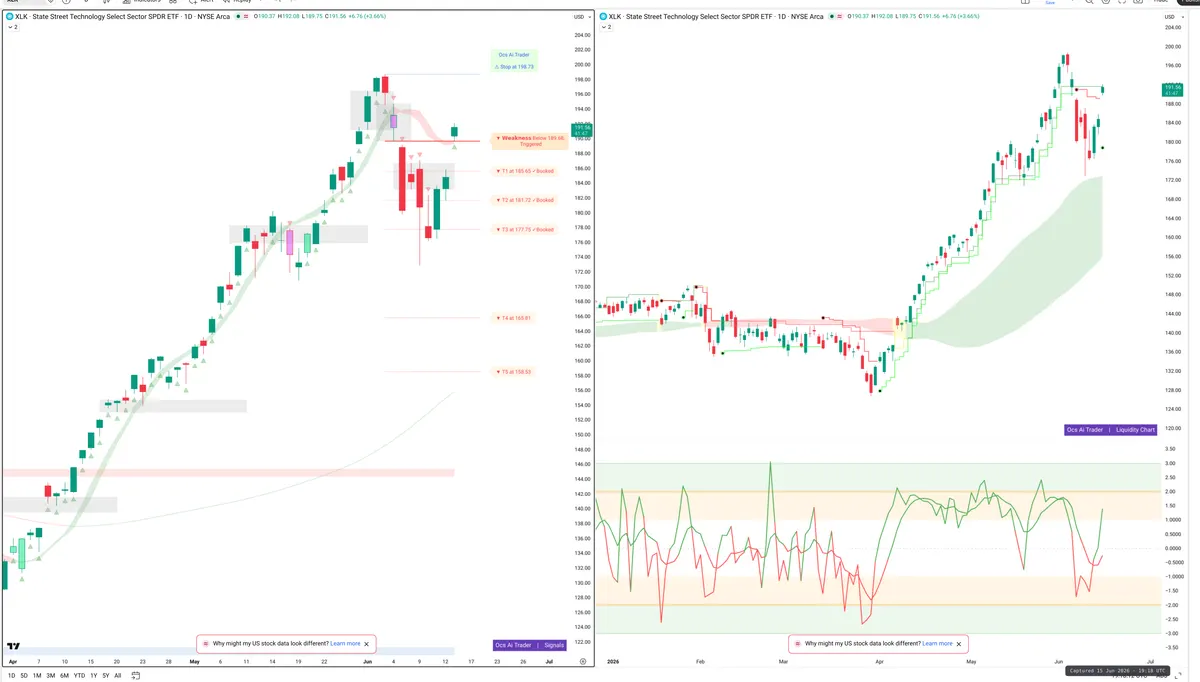
Task: Click 'May' on the left chart time axis
Action: pos(195,662)
